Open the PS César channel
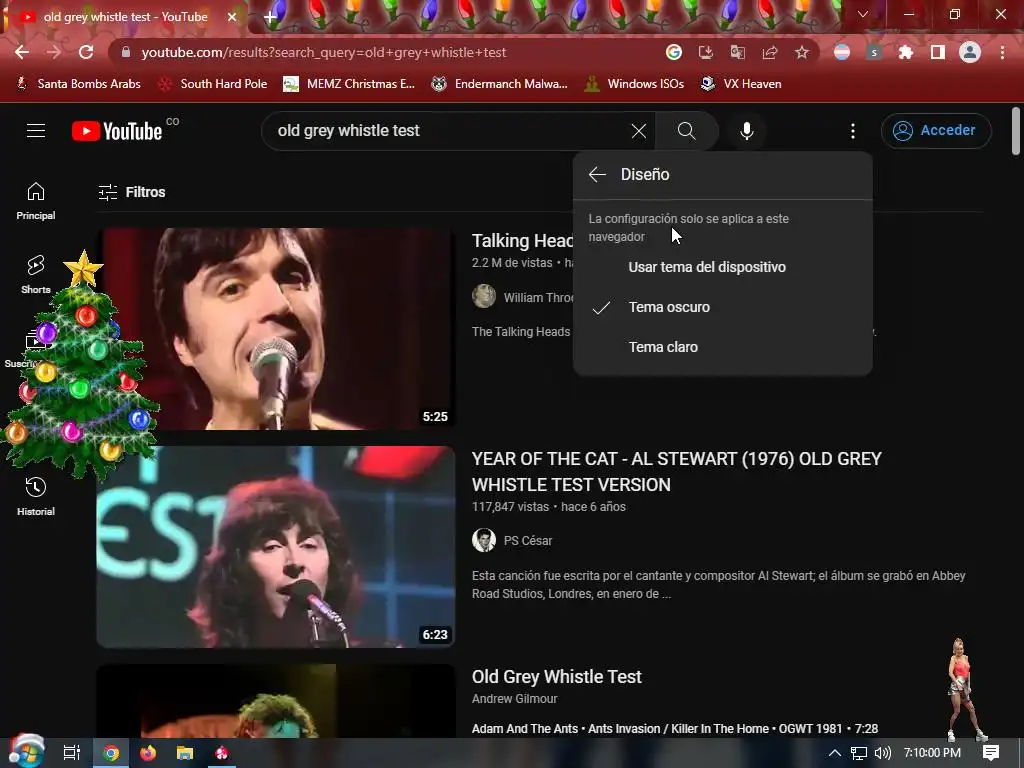 coord(528,541)
